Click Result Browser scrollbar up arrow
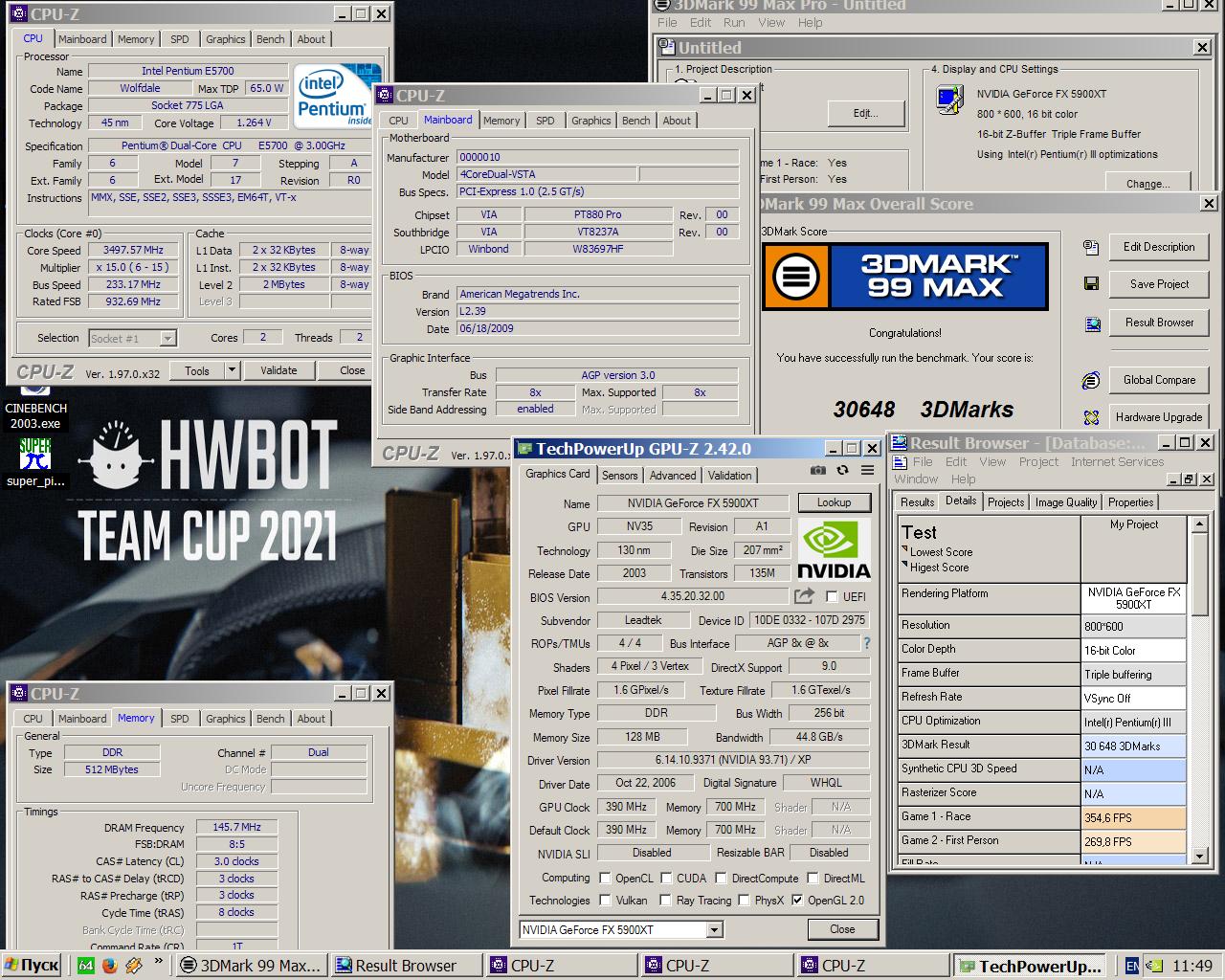 coord(1198,524)
